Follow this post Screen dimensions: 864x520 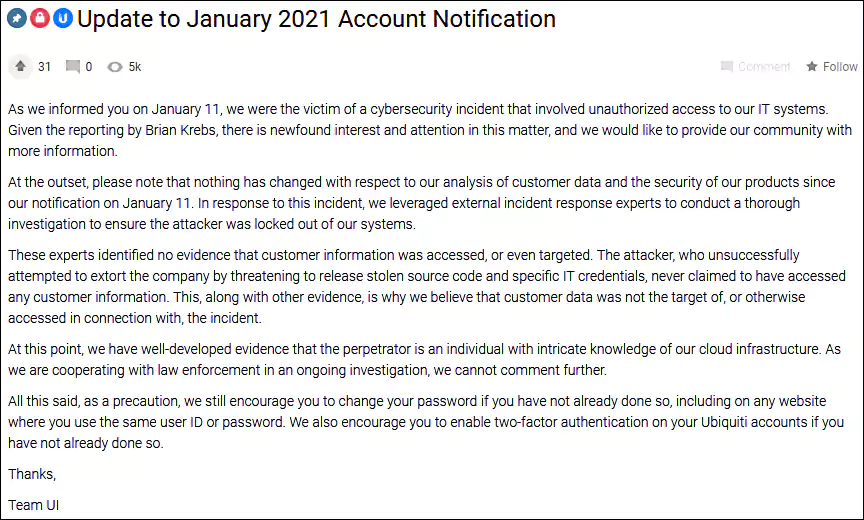click(x=832, y=67)
